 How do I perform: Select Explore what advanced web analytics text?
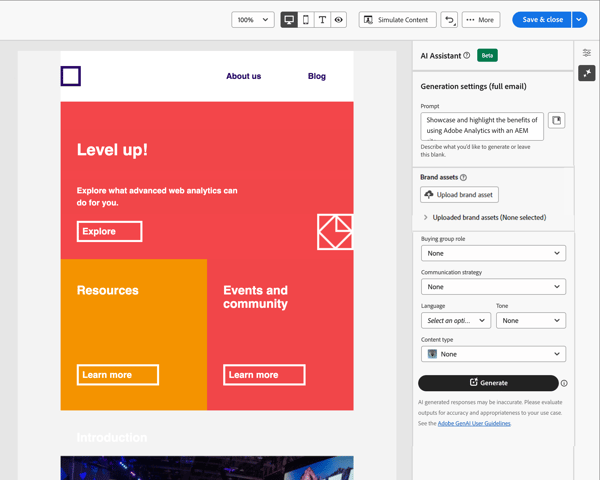(157, 196)
